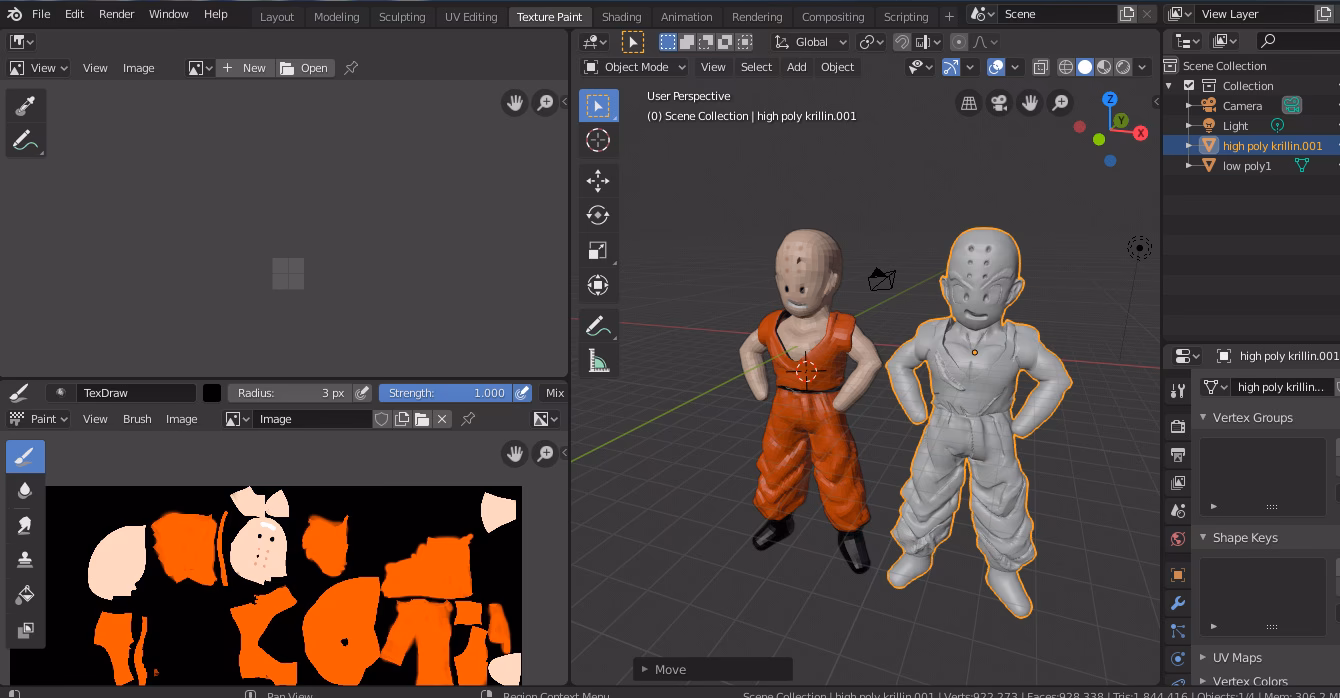Viewport: 1340px width, 698px height.
Task: Open viewport shading options dropdown arrow
Action: [x=1144, y=67]
